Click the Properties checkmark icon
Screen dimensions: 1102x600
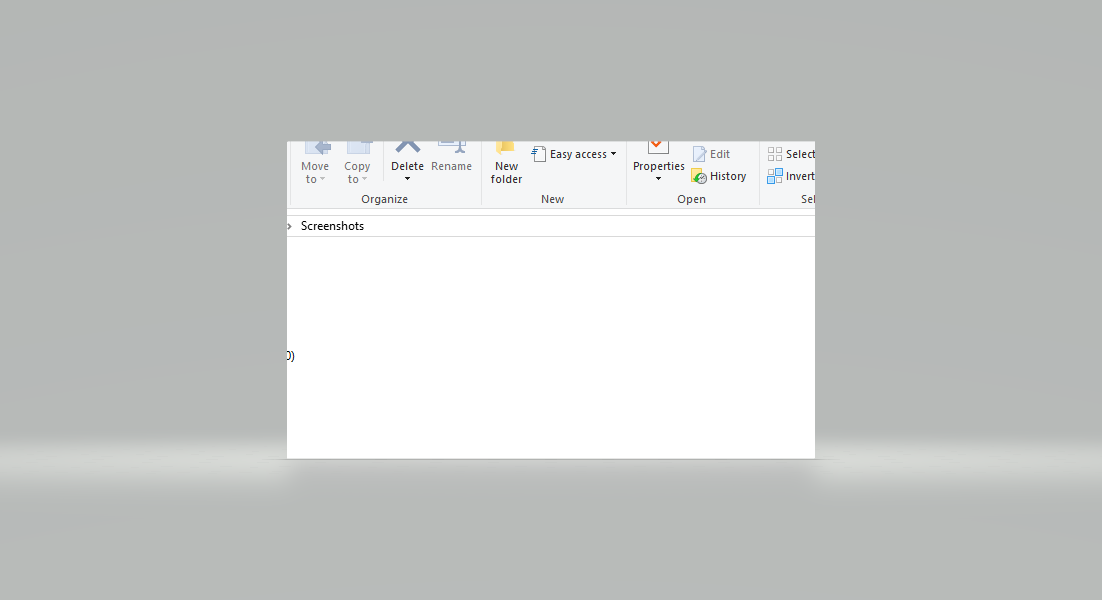coord(658,147)
